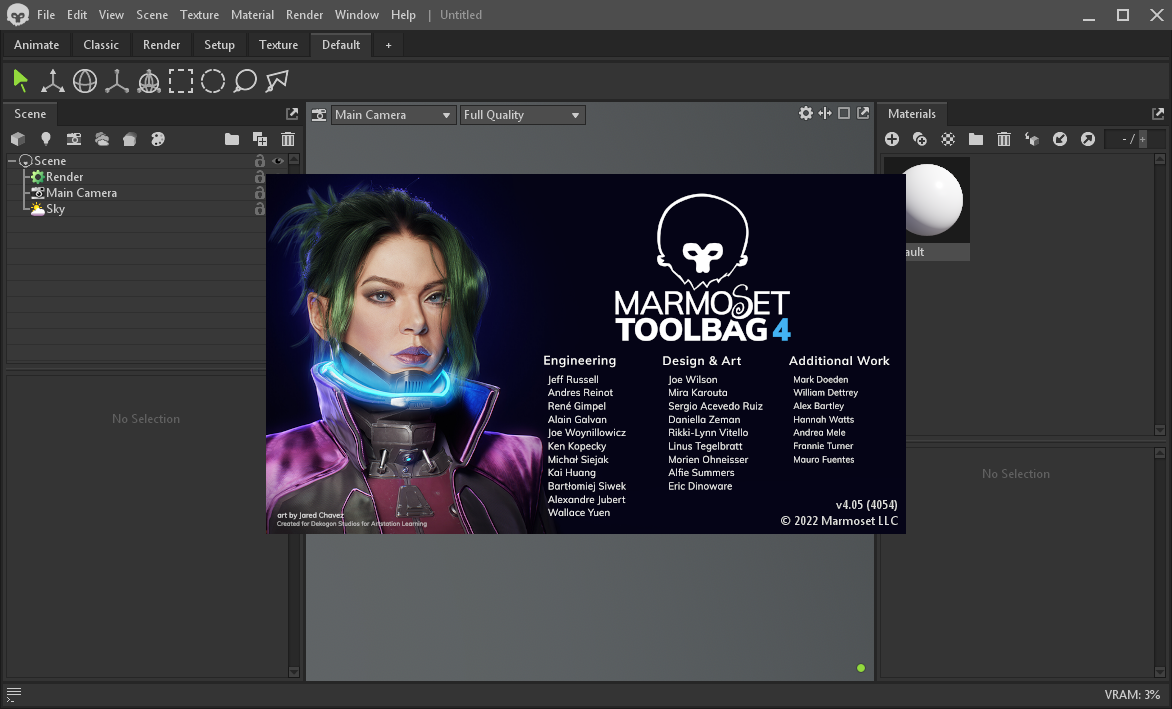The height and width of the screenshot is (709, 1172).
Task: Add a new light with the bulb icon
Action: click(45, 139)
